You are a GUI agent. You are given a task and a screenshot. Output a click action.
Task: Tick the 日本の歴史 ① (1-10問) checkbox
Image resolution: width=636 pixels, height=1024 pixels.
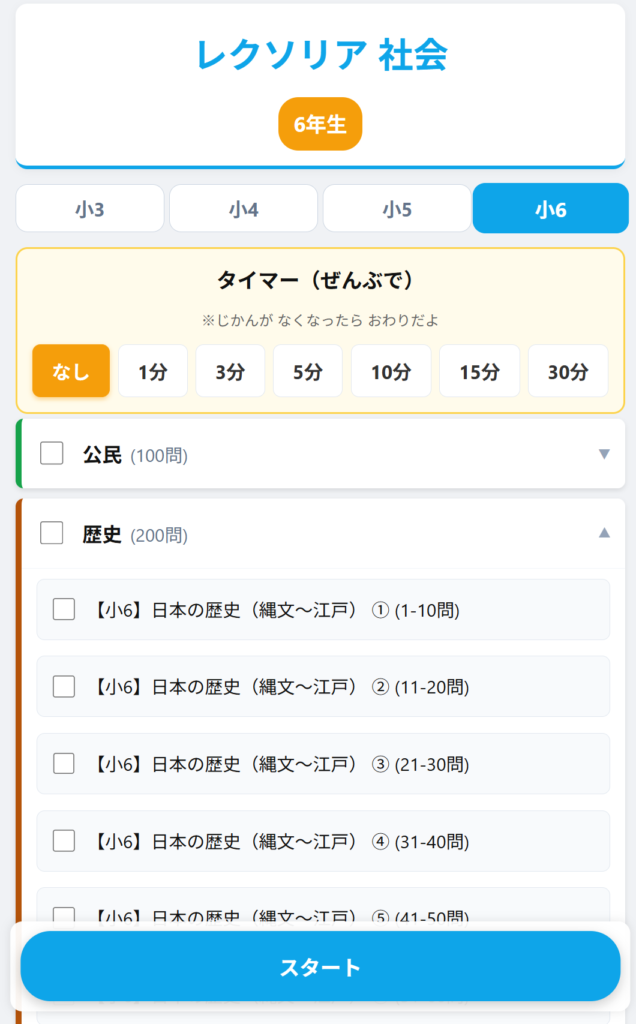click(x=64, y=609)
